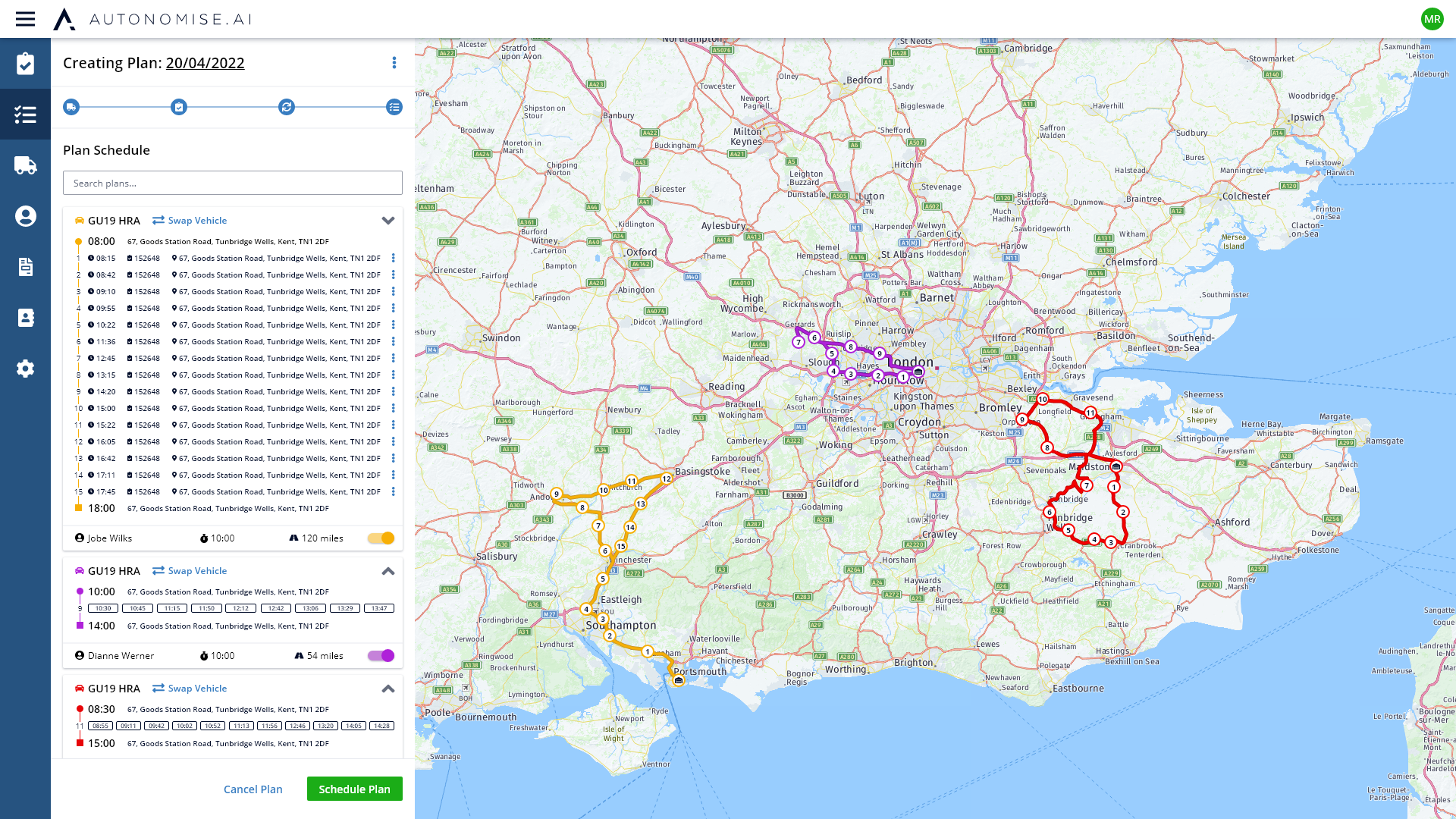Toggle Jobe Wilks orange route switch
This screenshot has width=1456, height=819.
coord(381,538)
